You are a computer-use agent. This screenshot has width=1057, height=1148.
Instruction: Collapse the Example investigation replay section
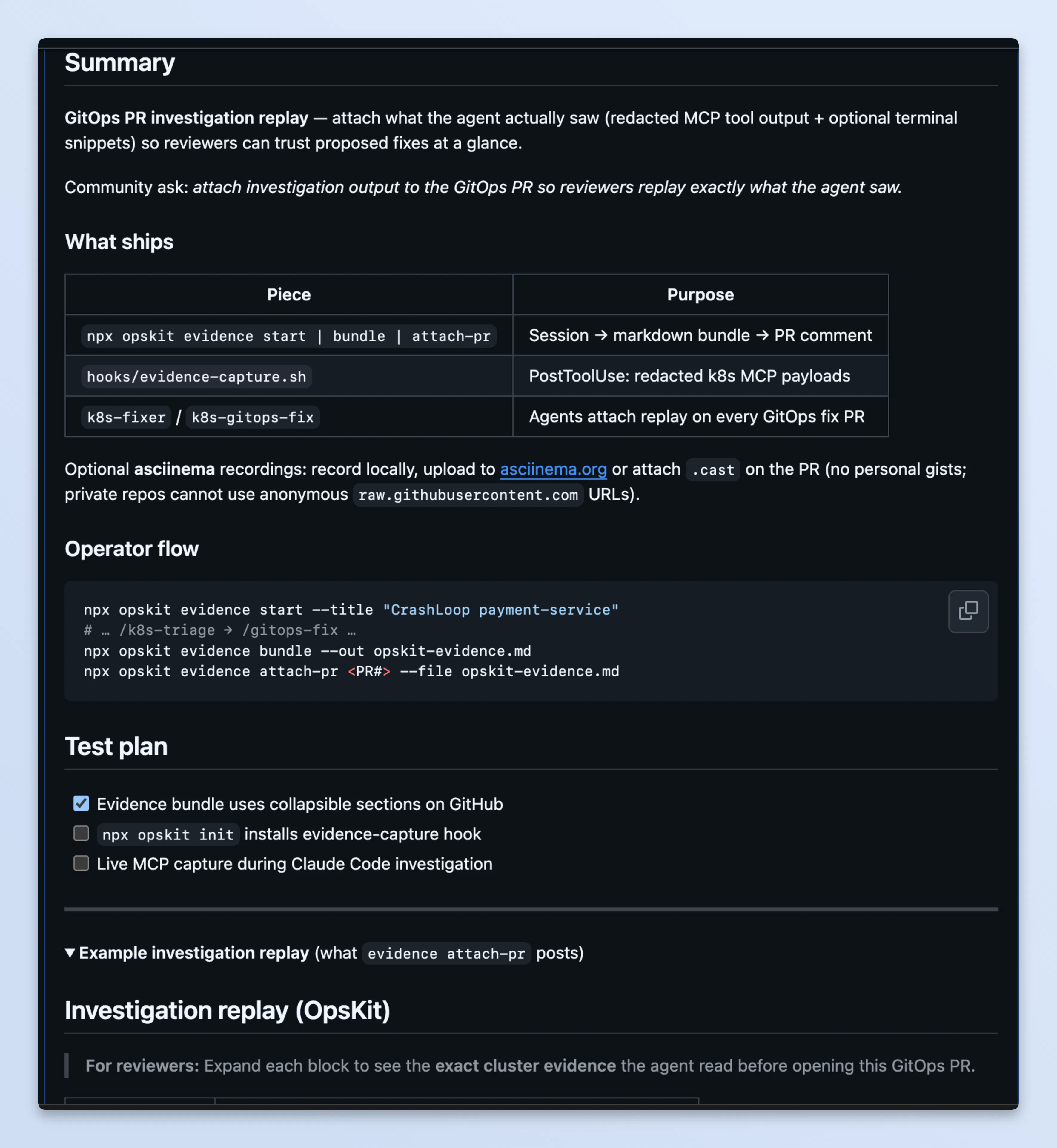pyautogui.click(x=70, y=952)
